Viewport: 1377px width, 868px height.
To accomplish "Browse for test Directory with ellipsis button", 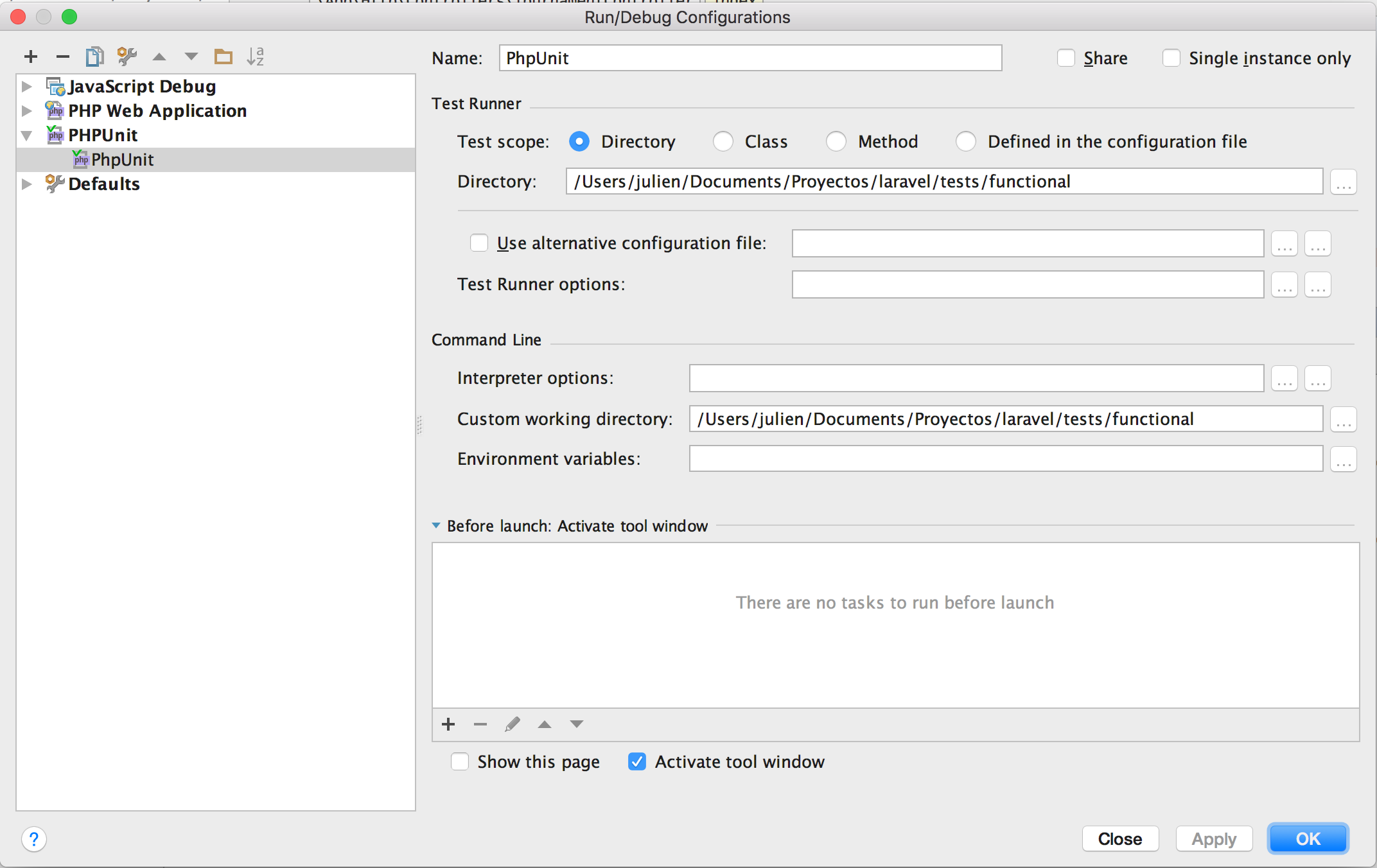I will click(x=1343, y=182).
